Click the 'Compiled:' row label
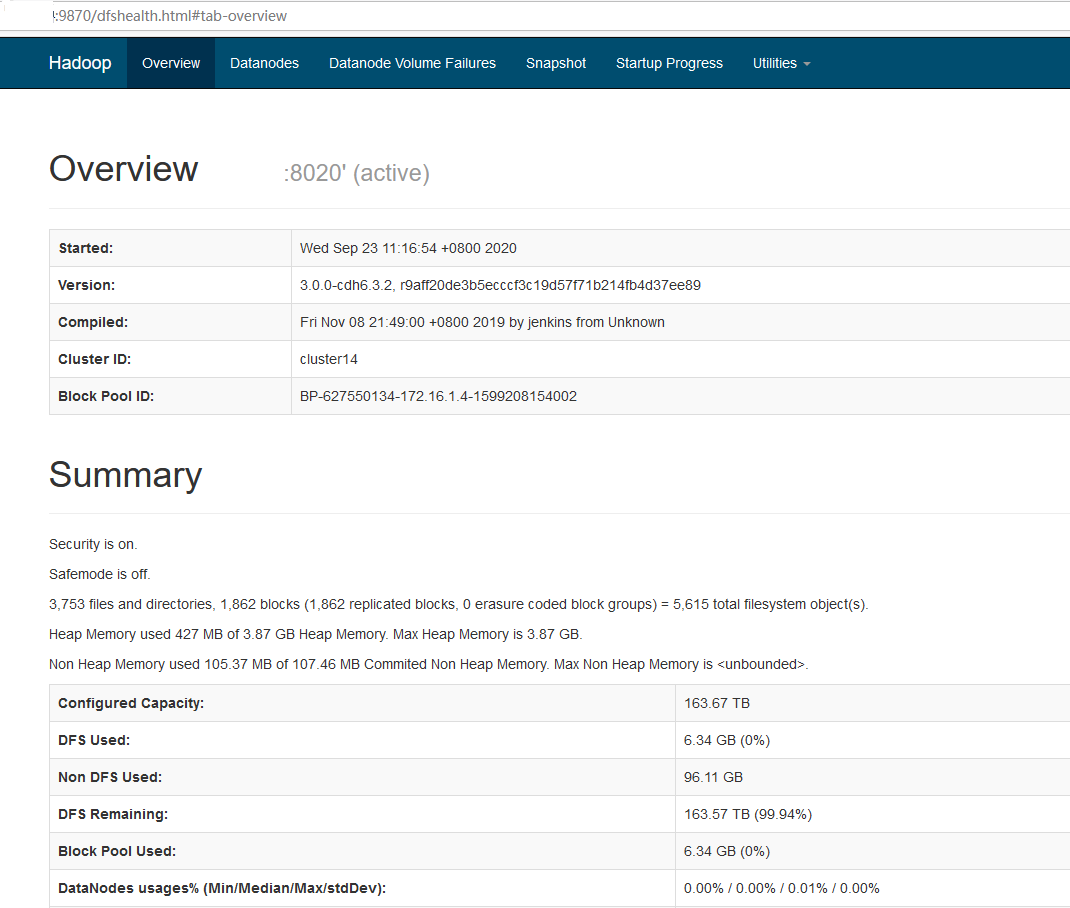Viewport: 1070px width, 908px height. tap(93, 322)
